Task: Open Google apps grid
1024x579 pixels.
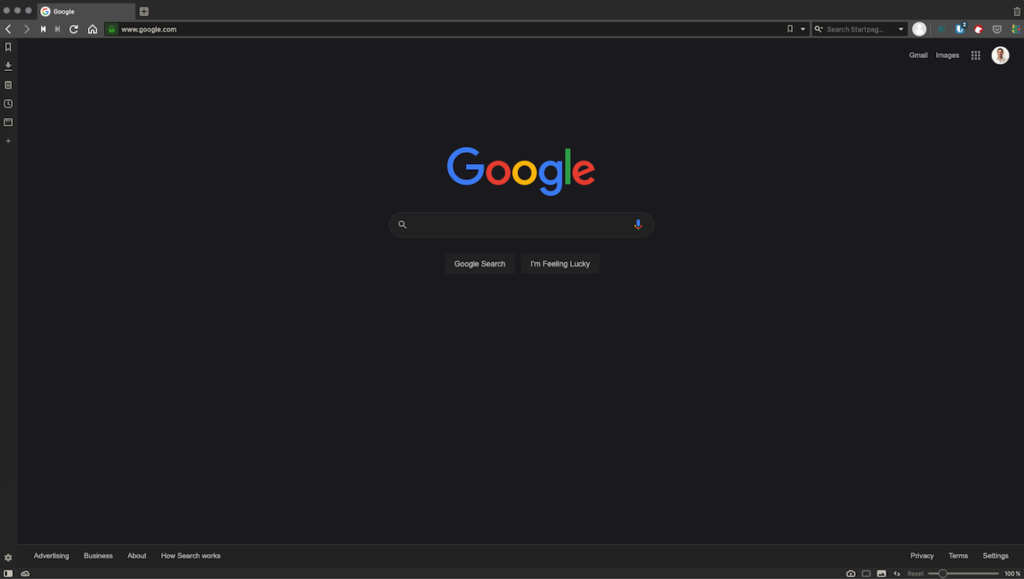Action: tap(976, 55)
